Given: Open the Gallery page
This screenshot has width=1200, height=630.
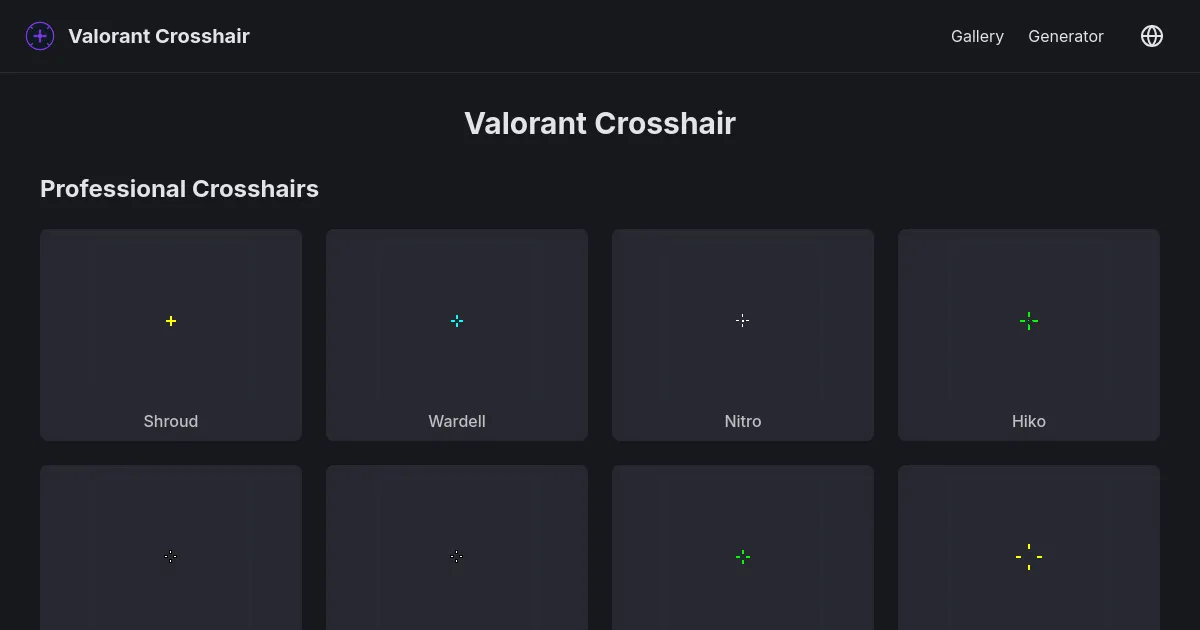Looking at the screenshot, I should click(x=977, y=36).
